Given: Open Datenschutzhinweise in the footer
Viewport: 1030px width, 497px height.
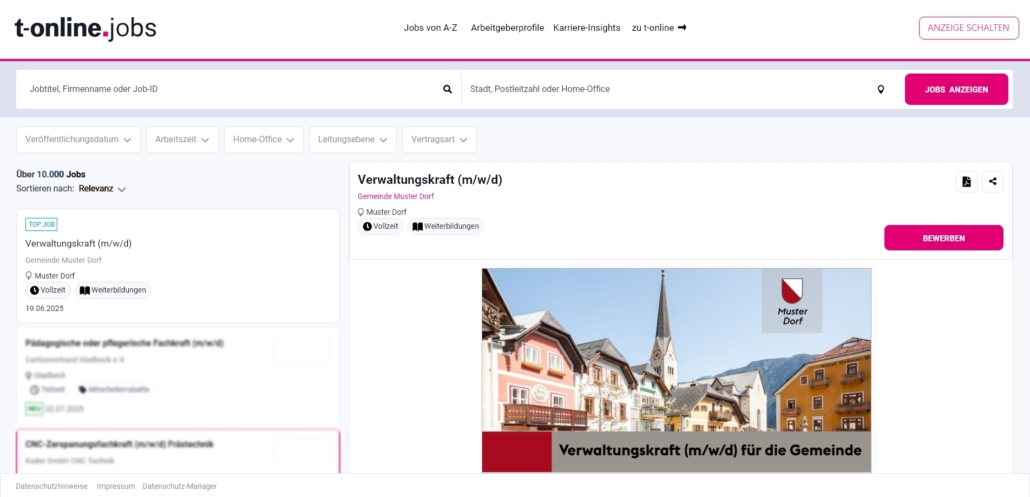Looking at the screenshot, I should pos(51,486).
